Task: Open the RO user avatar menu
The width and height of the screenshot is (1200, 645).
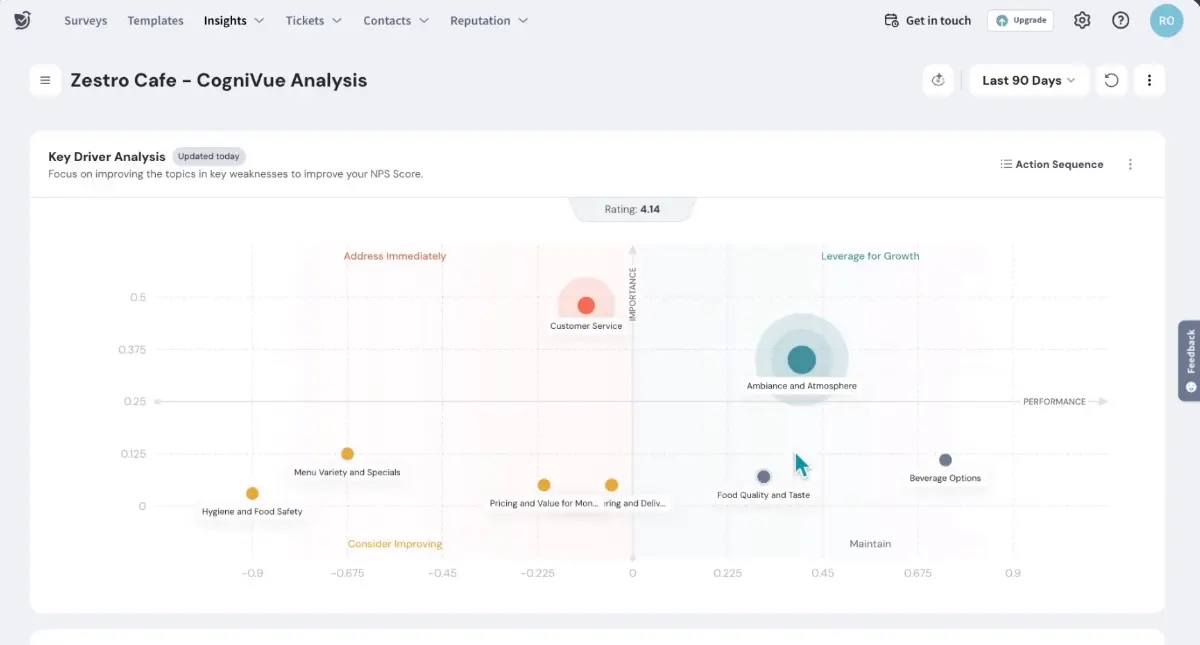Action: 1167,20
